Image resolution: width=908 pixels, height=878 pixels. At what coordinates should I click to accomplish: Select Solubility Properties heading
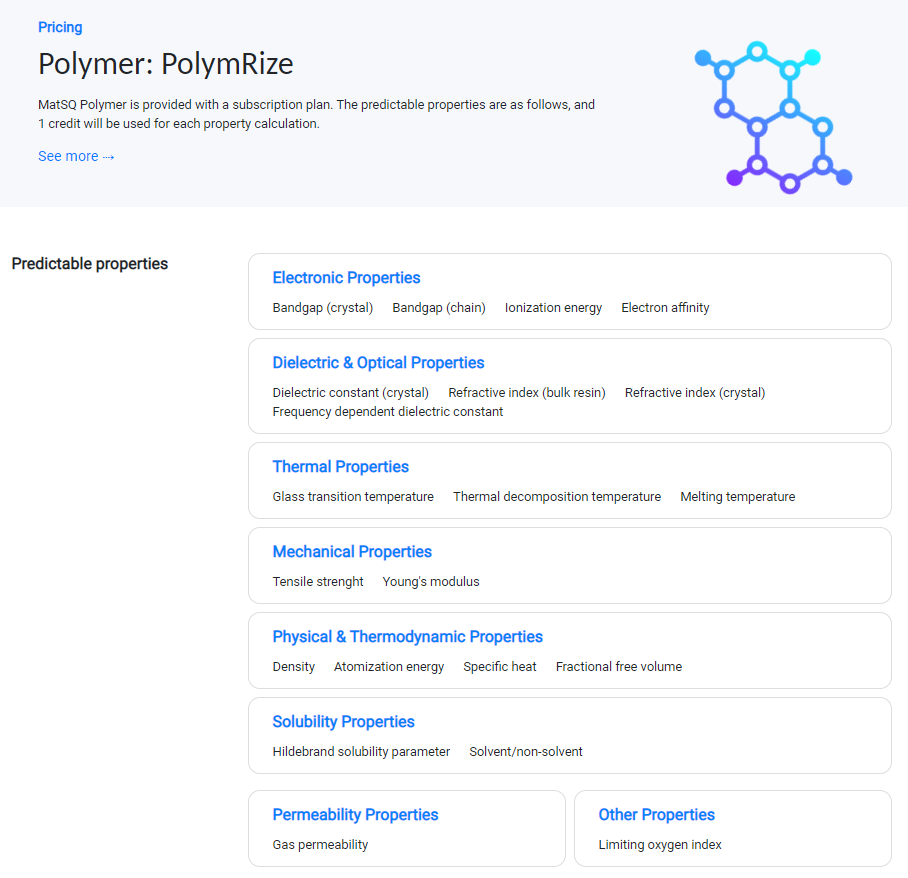click(x=343, y=722)
